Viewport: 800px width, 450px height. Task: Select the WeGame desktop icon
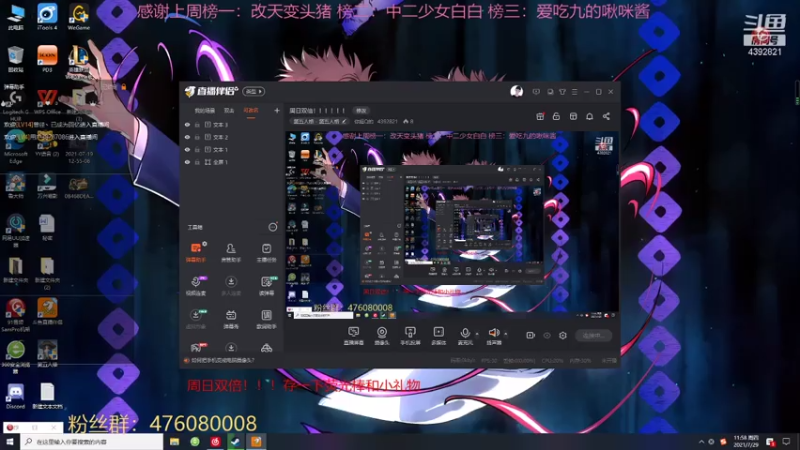(79, 17)
